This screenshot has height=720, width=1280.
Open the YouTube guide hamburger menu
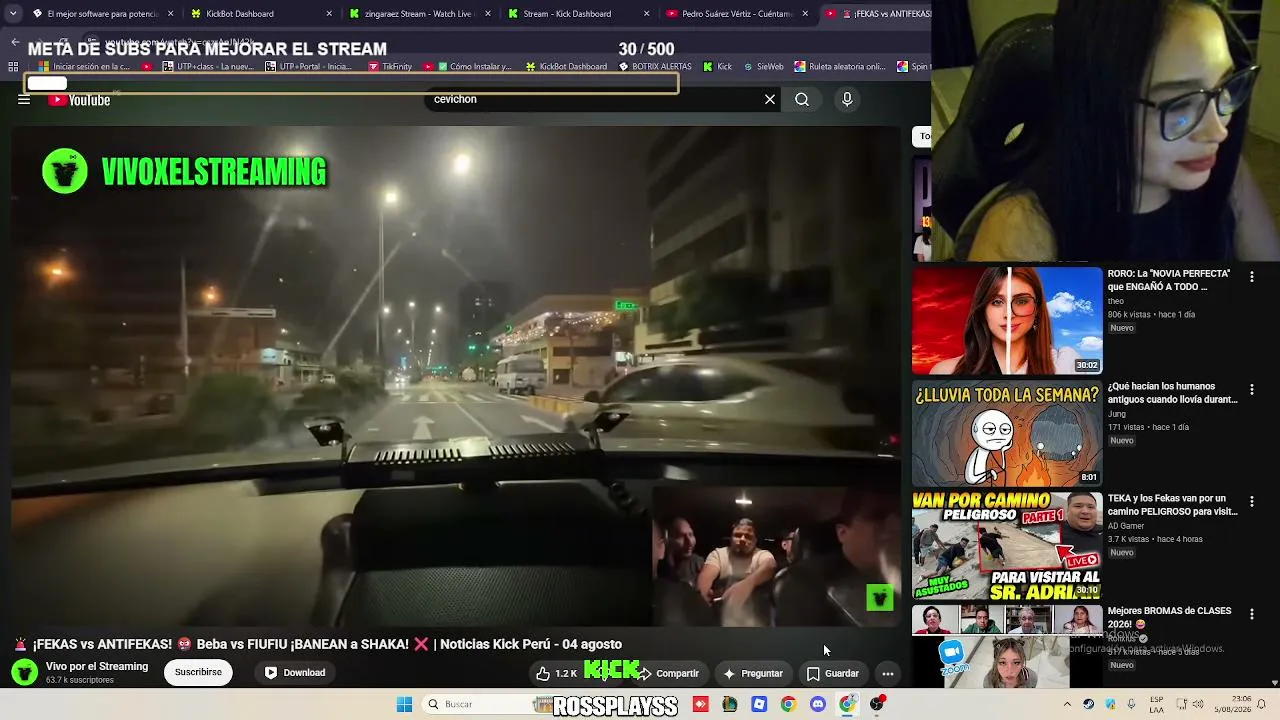pyautogui.click(x=24, y=99)
